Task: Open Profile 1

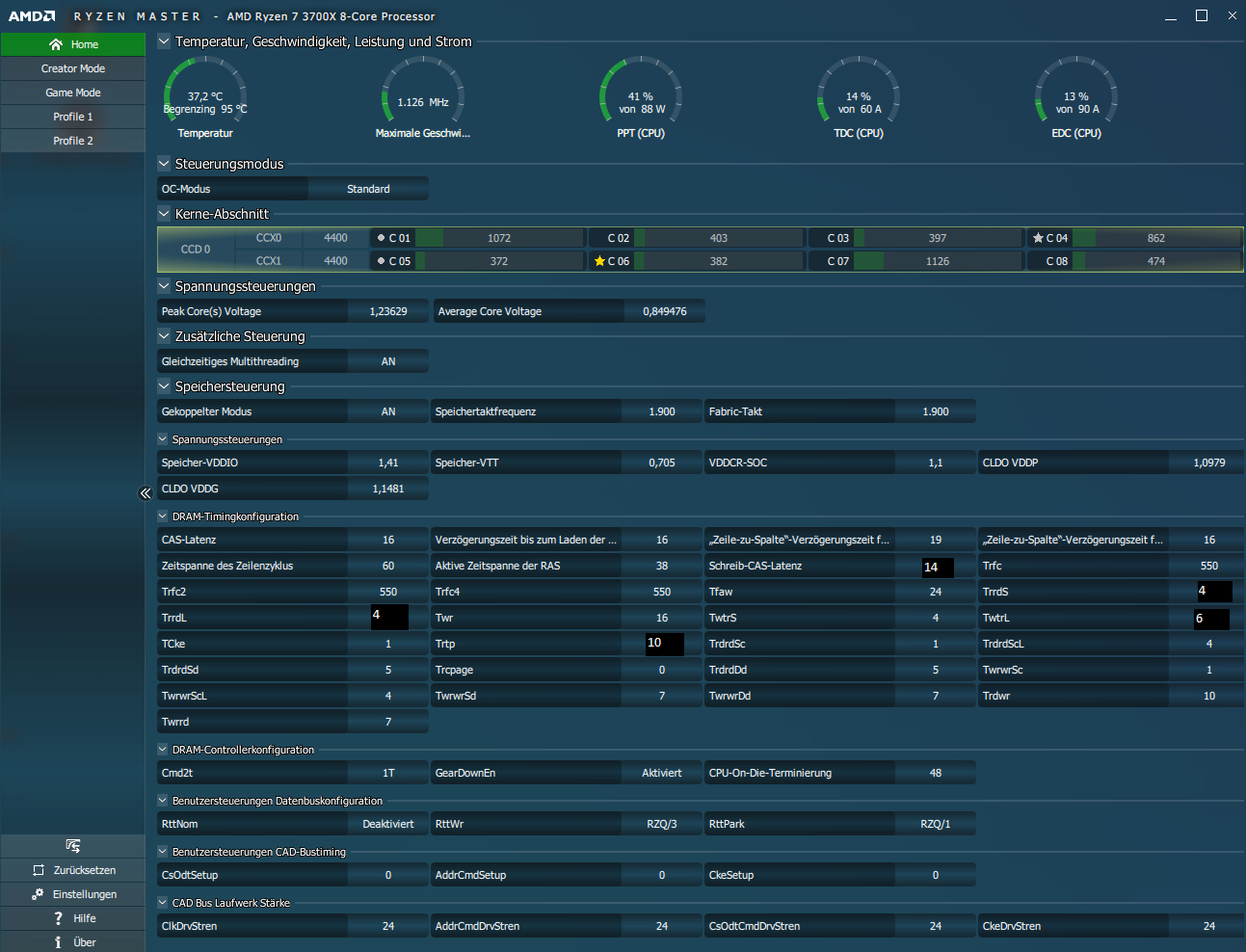Action: coord(73,117)
